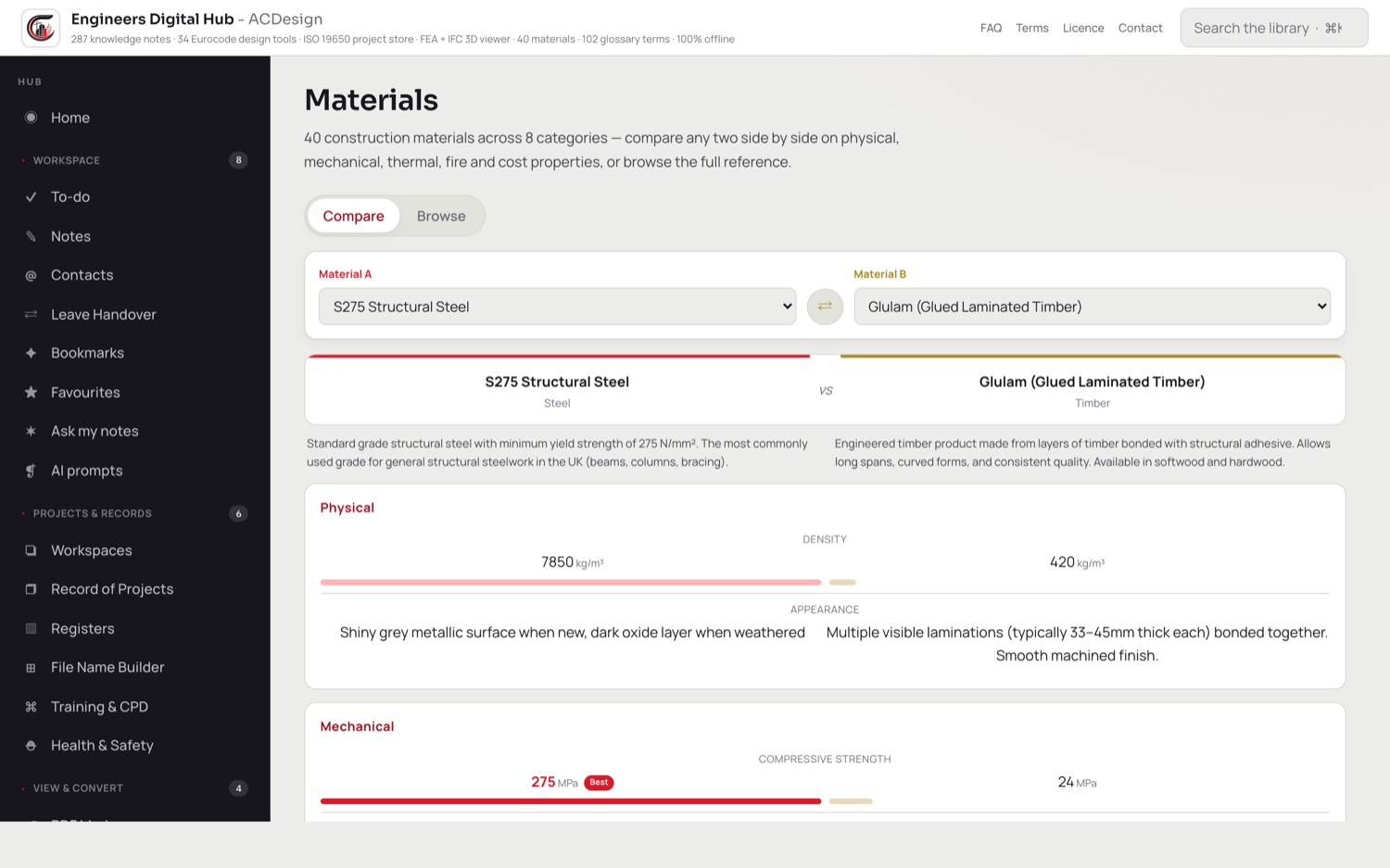Switch to the Browse tab
The height and width of the screenshot is (868, 1390).
tap(441, 216)
